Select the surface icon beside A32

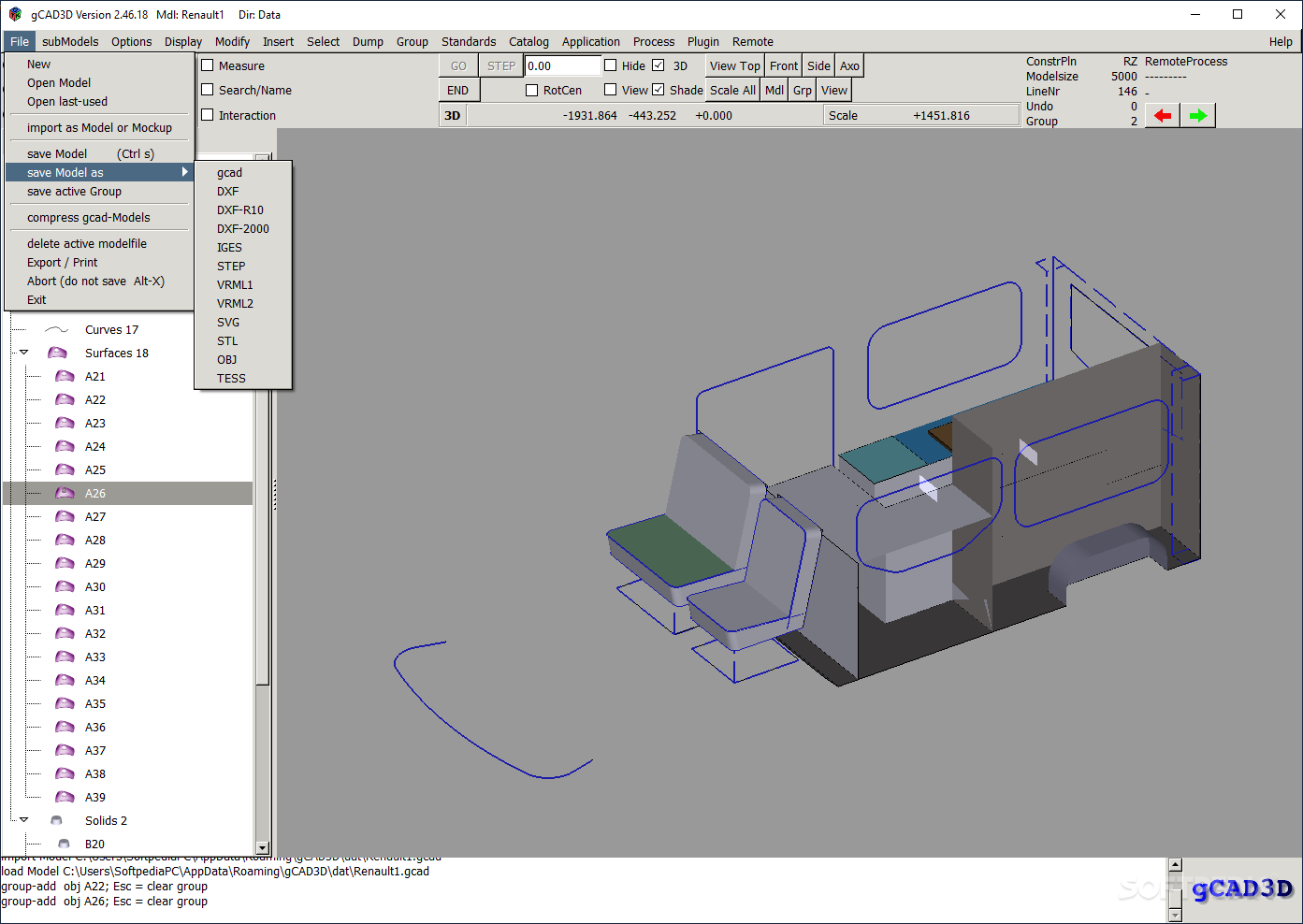pyautogui.click(x=65, y=633)
